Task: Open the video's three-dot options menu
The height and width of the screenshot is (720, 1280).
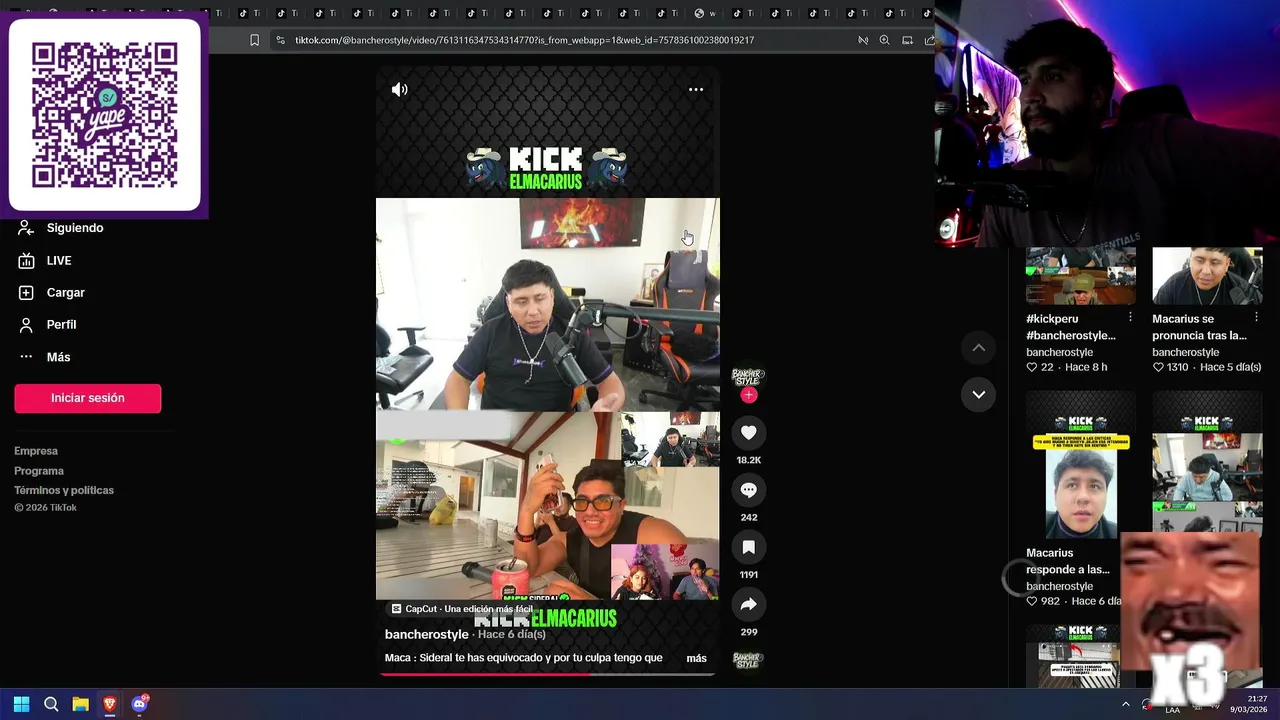Action: coord(696,90)
